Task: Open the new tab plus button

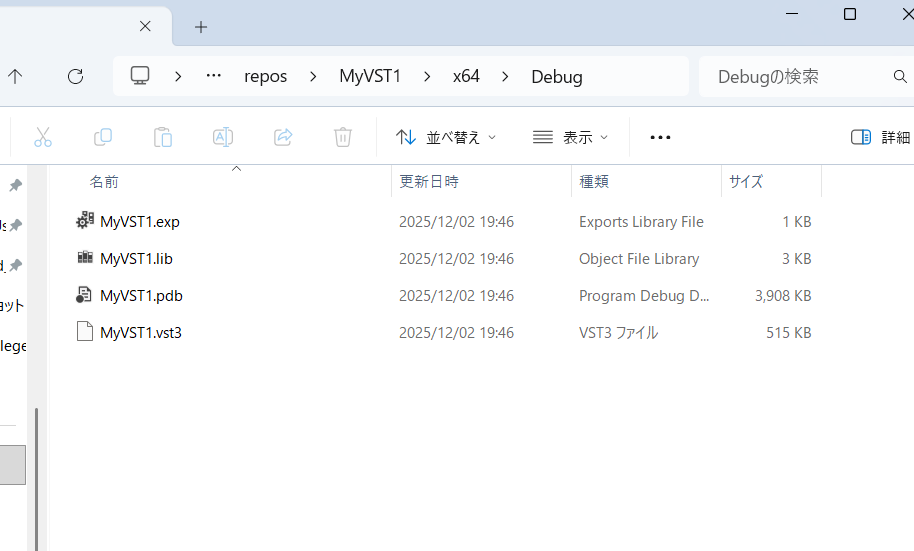Action: click(201, 27)
